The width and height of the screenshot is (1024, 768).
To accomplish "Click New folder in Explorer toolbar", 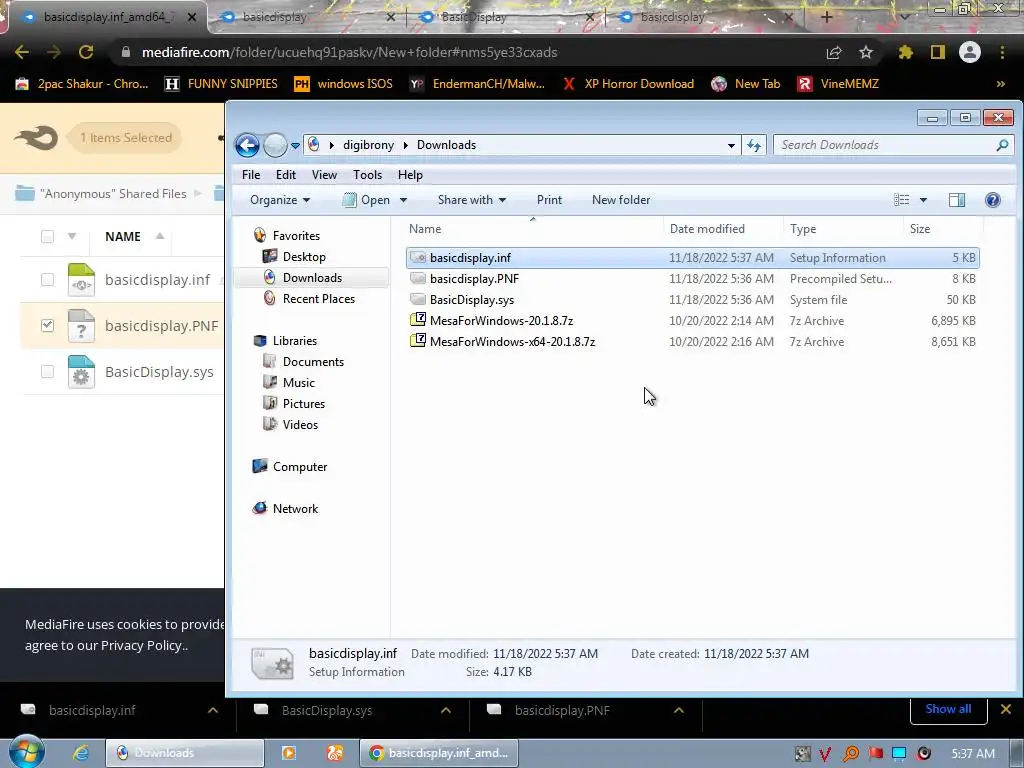I will tap(620, 200).
